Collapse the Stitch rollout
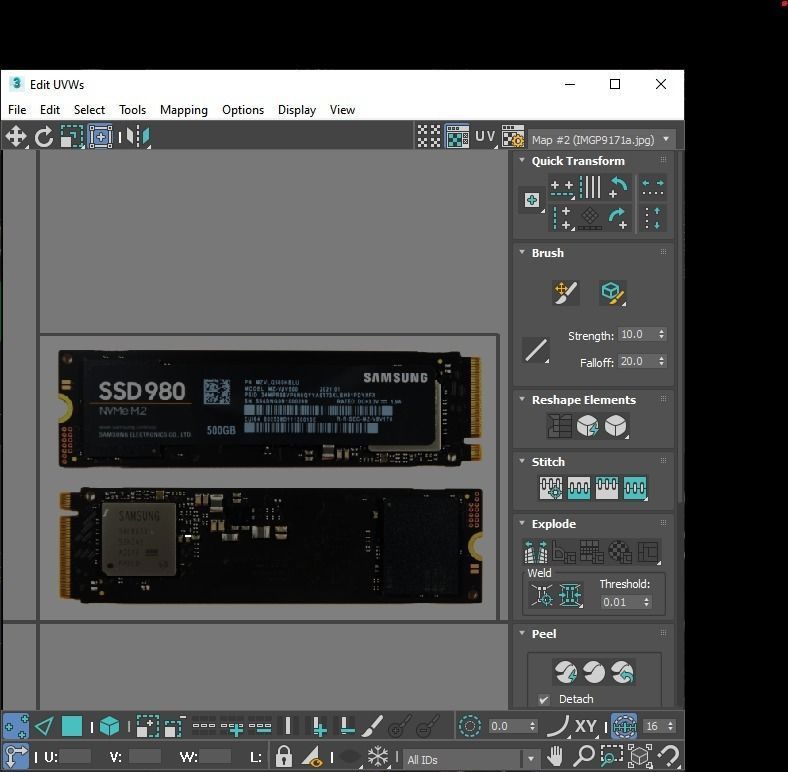788x772 pixels. pyautogui.click(x=522, y=461)
